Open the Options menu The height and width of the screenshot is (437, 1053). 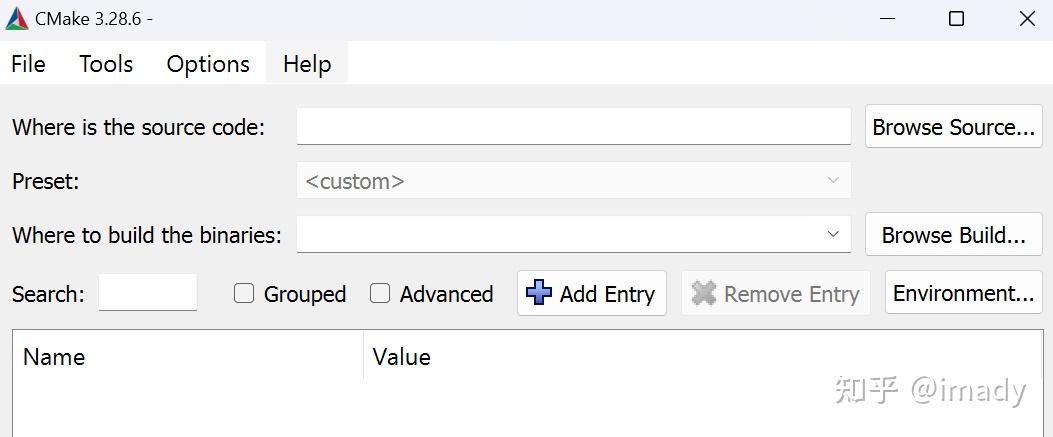coord(208,64)
